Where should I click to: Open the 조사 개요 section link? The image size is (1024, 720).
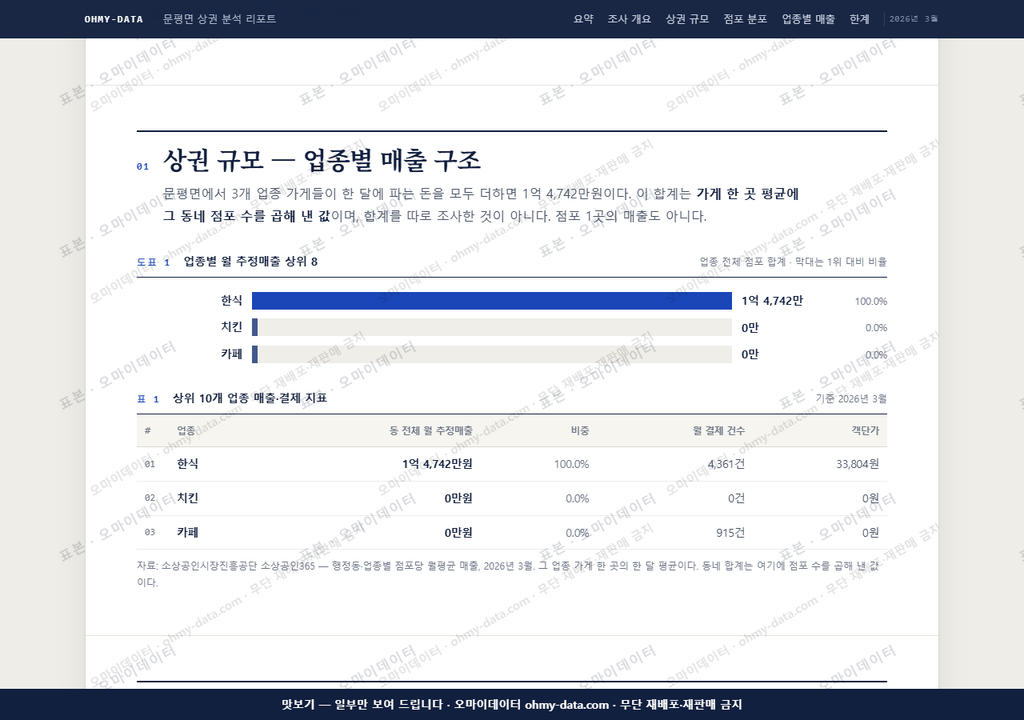click(629, 19)
